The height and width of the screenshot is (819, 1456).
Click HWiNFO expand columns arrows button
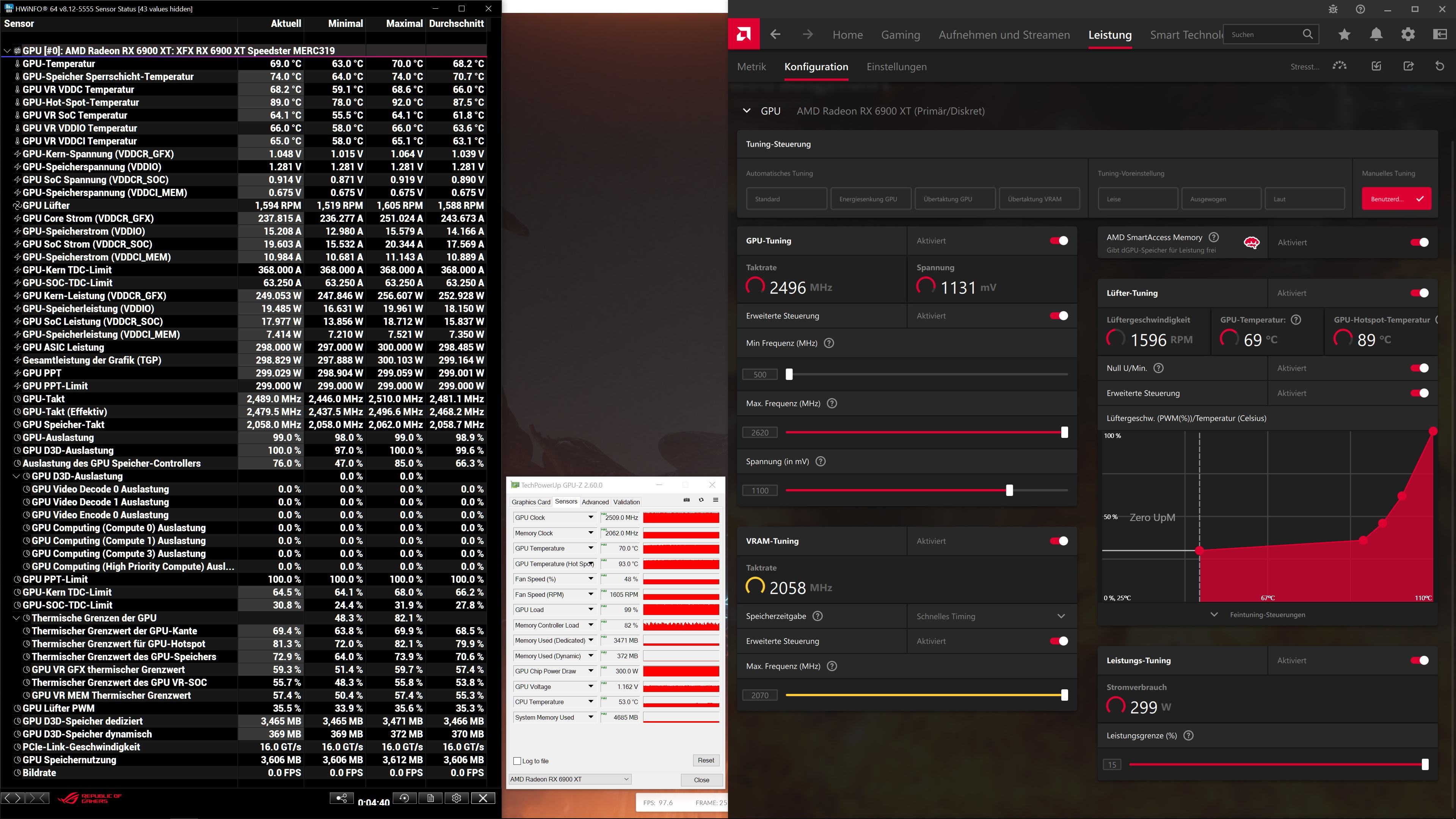coord(13,798)
